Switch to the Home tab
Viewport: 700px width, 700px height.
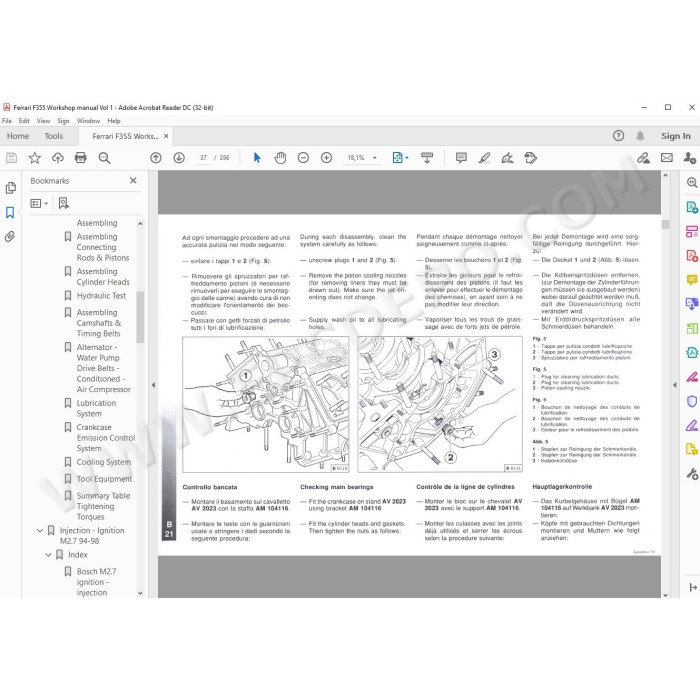18,136
